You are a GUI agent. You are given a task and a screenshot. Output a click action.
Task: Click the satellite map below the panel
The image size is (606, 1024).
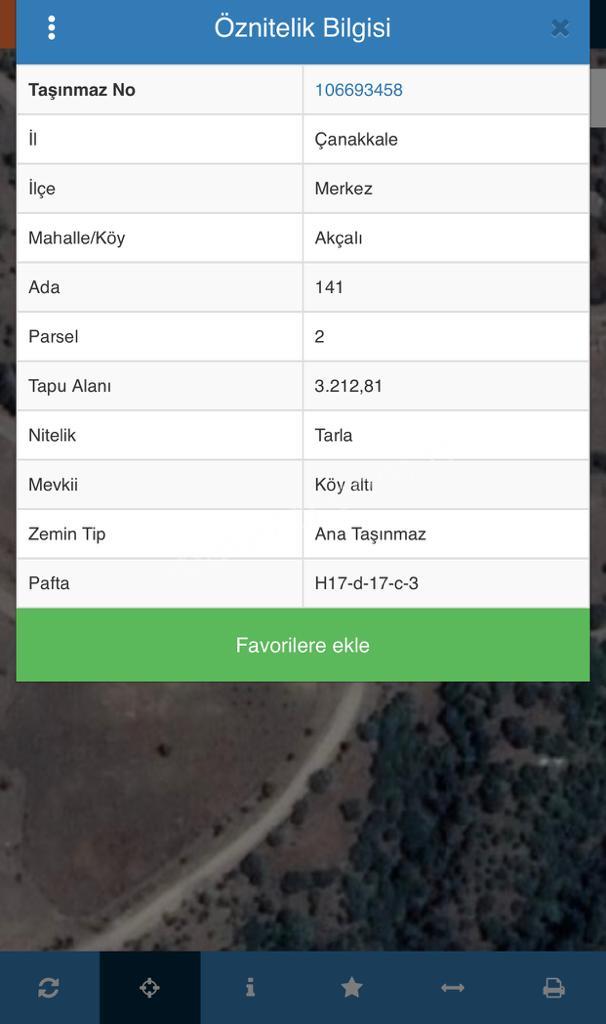click(303, 816)
